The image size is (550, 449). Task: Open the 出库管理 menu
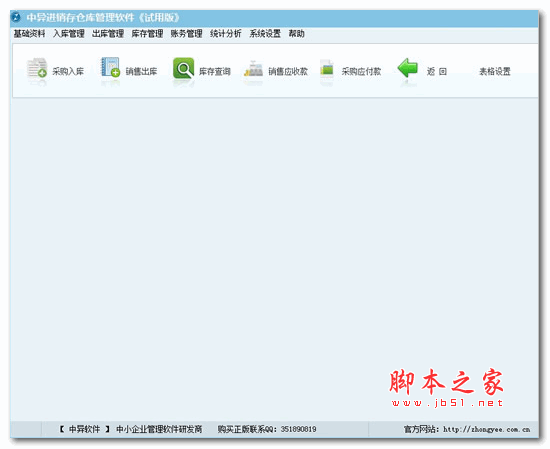coord(108,34)
